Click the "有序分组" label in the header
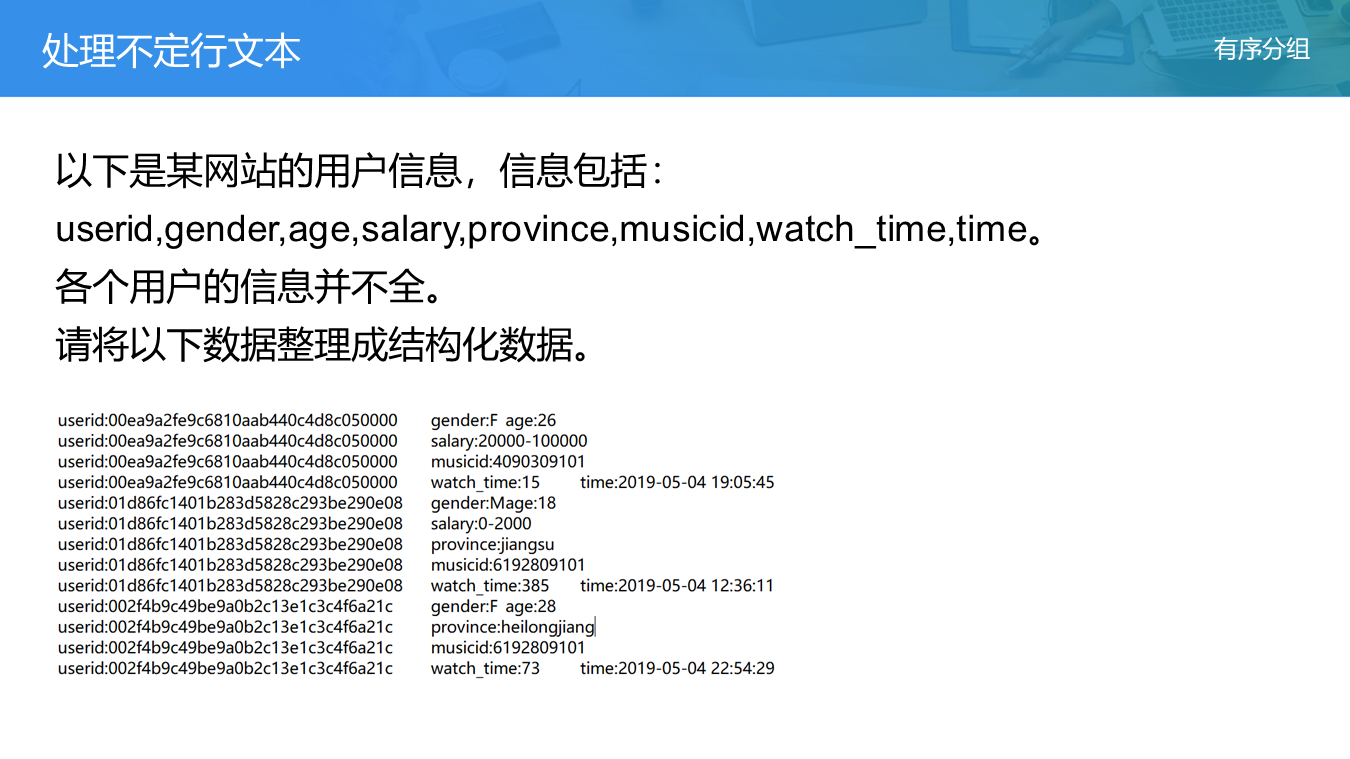Image resolution: width=1350 pixels, height=759 pixels. point(1262,49)
